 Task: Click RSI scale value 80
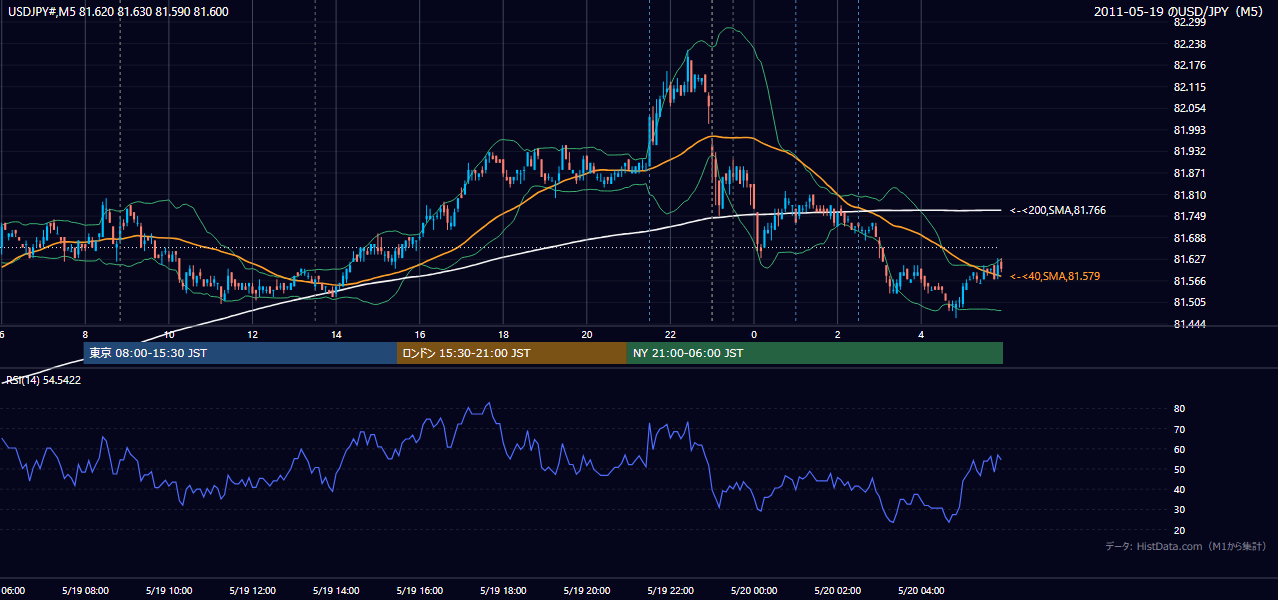click(x=1179, y=409)
